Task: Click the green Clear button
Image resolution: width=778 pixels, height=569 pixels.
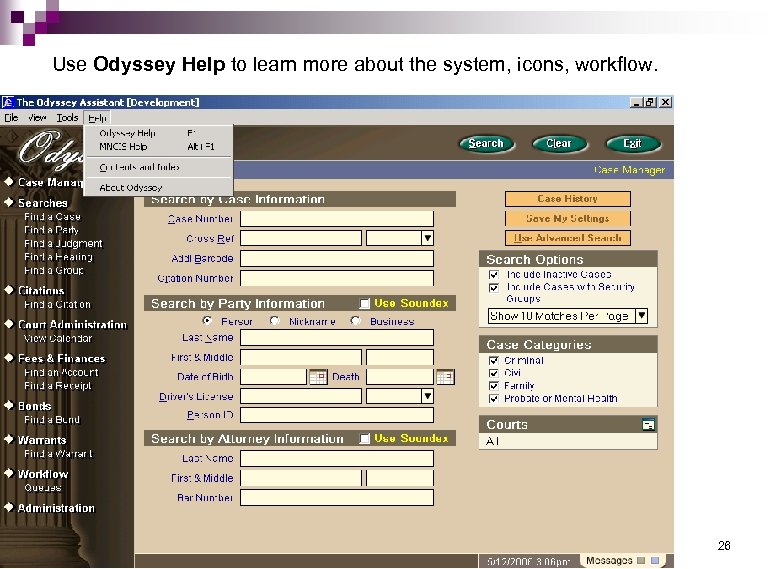Action: [x=559, y=144]
